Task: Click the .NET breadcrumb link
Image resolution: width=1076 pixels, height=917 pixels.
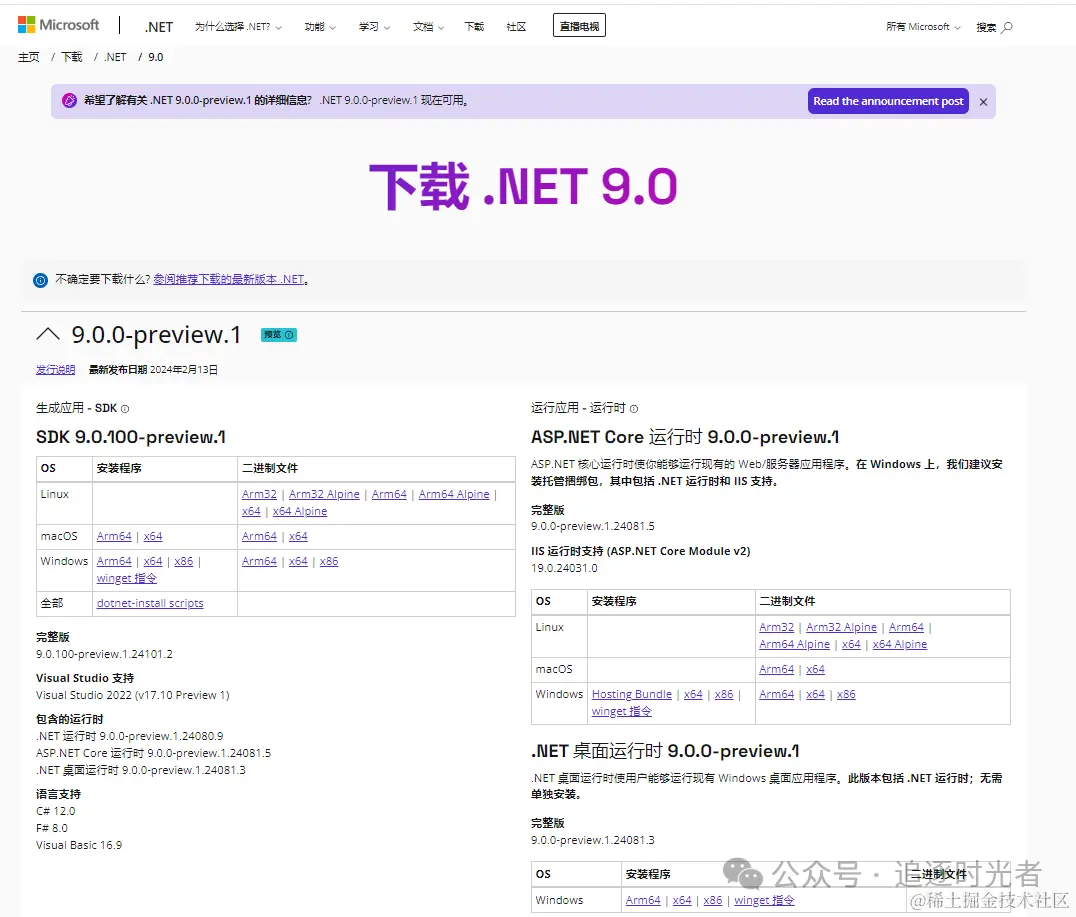Action: pos(115,57)
